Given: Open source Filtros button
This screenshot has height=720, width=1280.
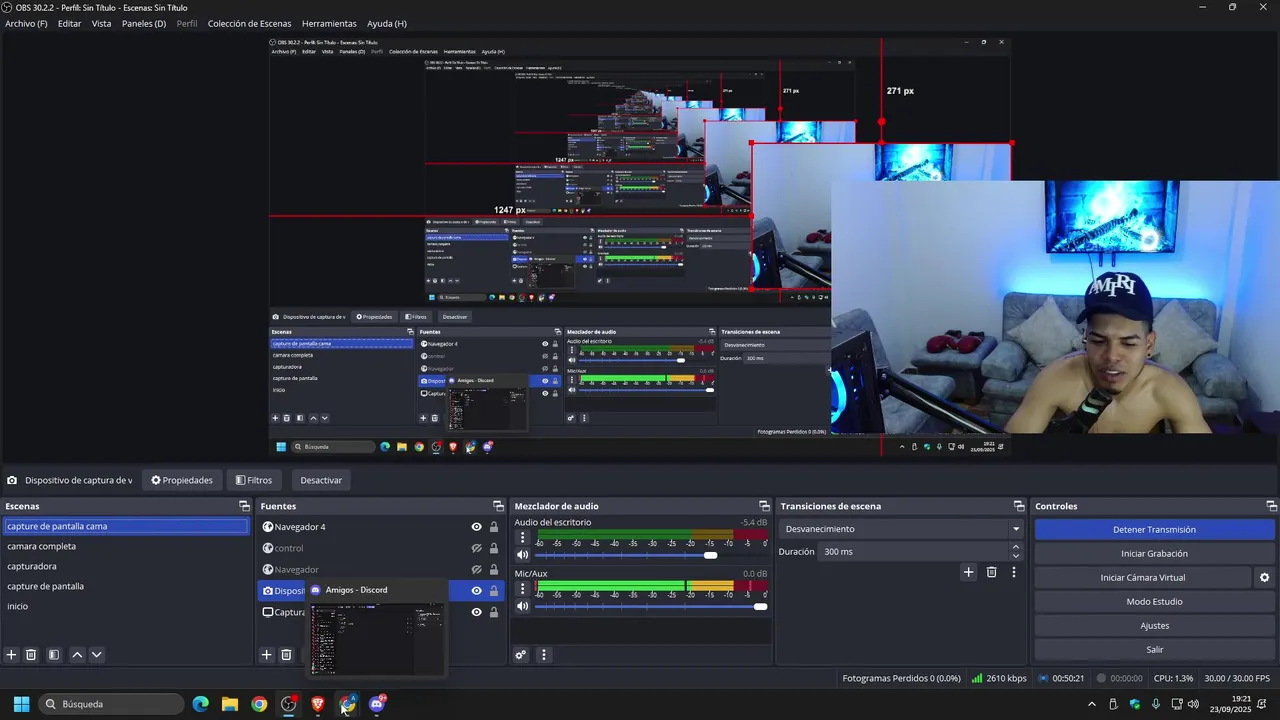Looking at the screenshot, I should [254, 480].
